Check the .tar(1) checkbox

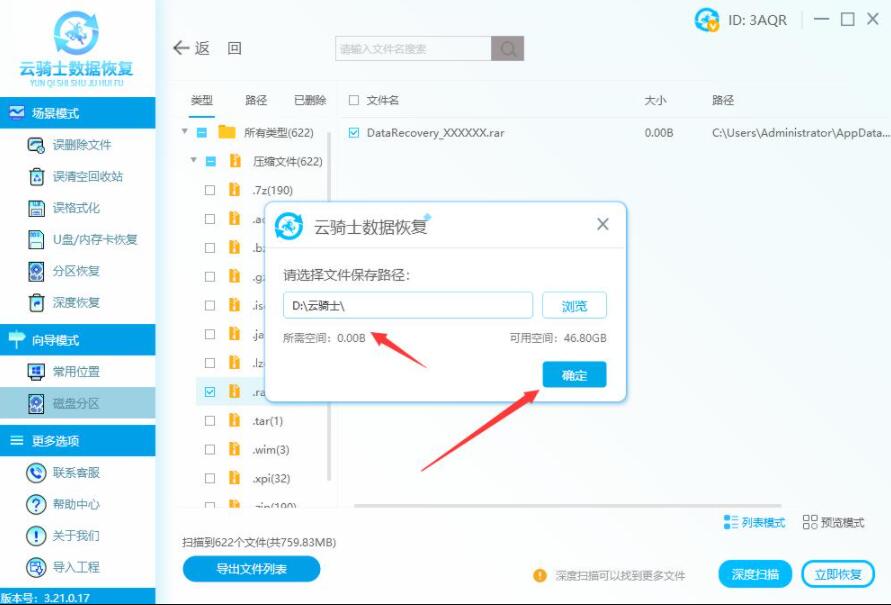[x=210, y=421]
